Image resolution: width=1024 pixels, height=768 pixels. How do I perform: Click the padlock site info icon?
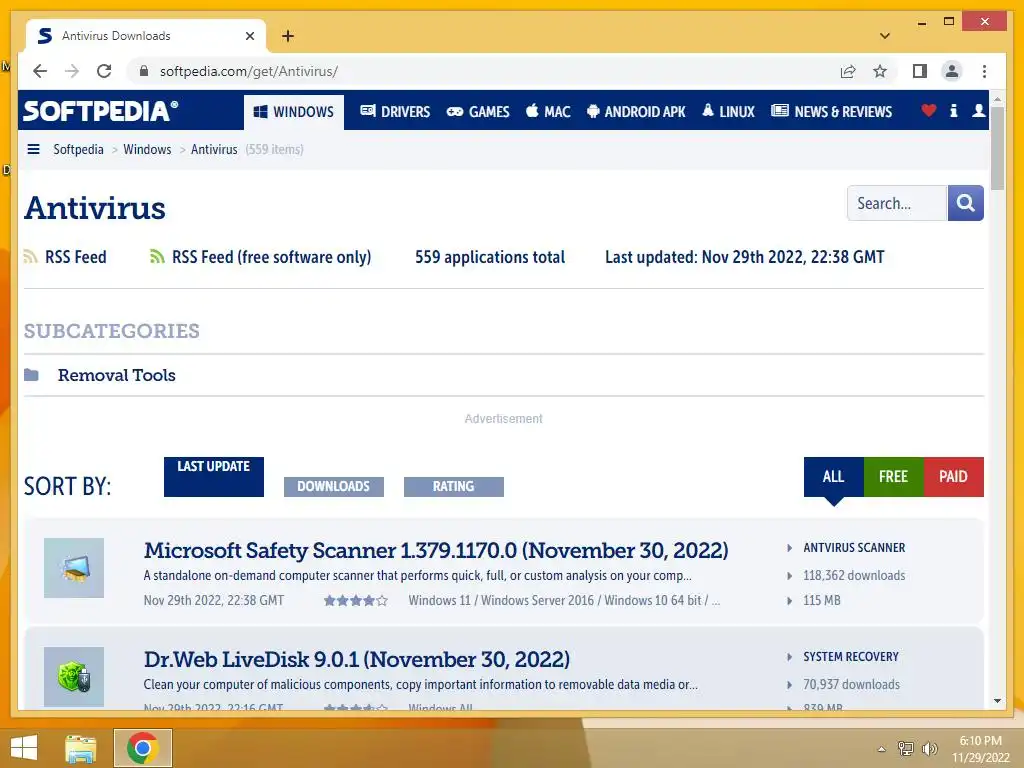click(x=144, y=71)
